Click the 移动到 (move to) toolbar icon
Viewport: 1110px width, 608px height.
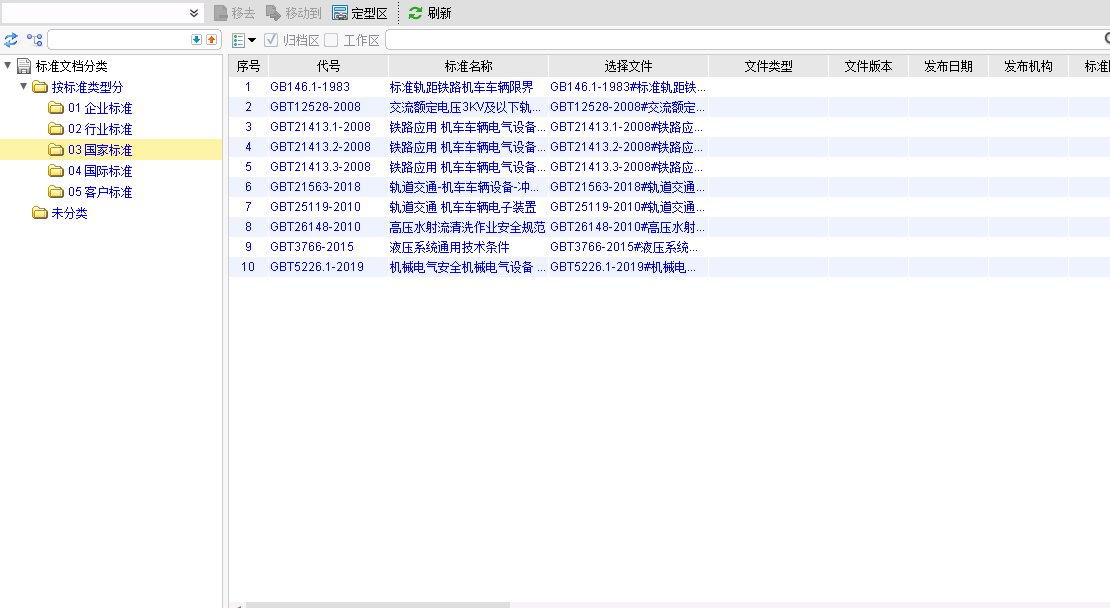pos(273,13)
